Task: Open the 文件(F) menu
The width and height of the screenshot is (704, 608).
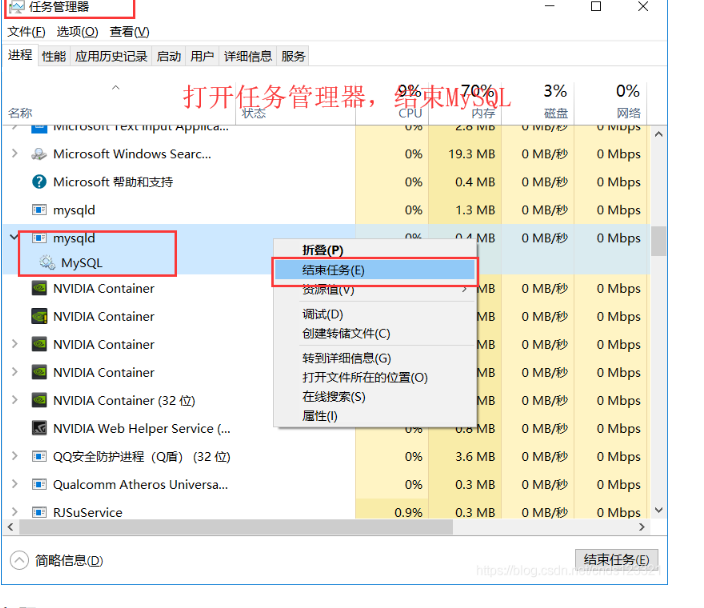Action: pyautogui.click(x=26, y=32)
